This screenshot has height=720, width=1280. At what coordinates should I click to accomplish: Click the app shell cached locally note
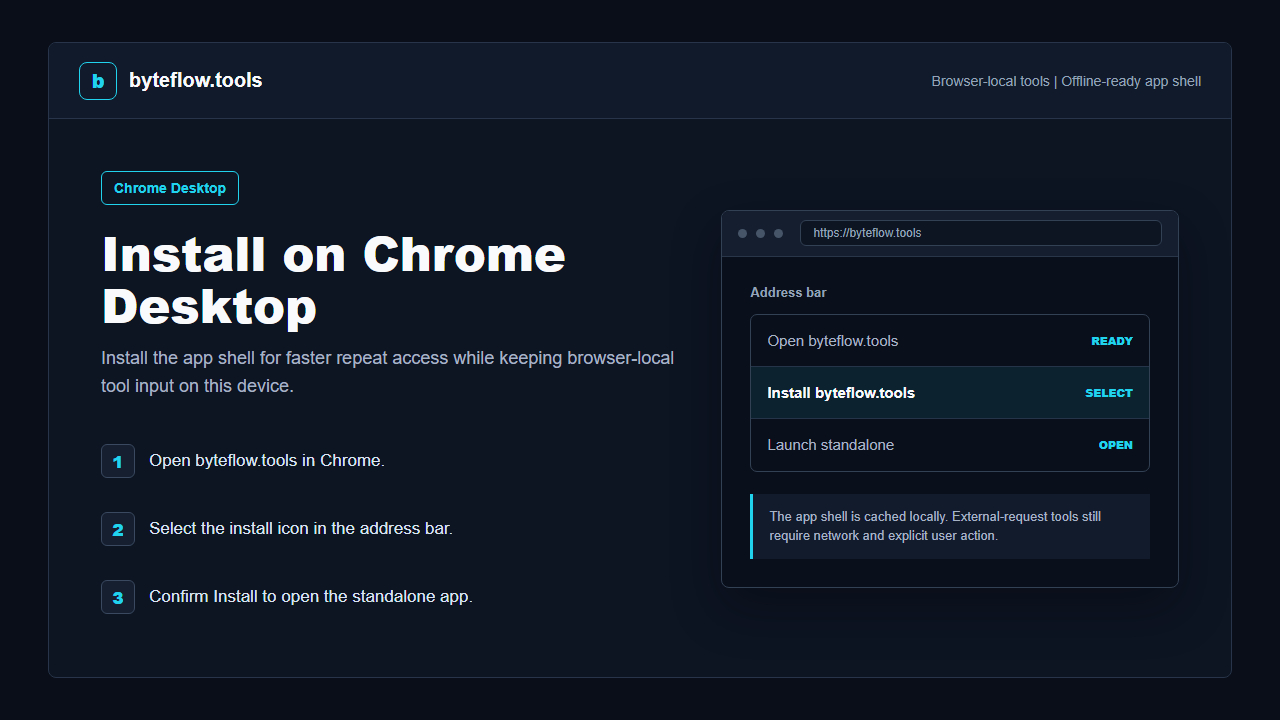(950, 526)
